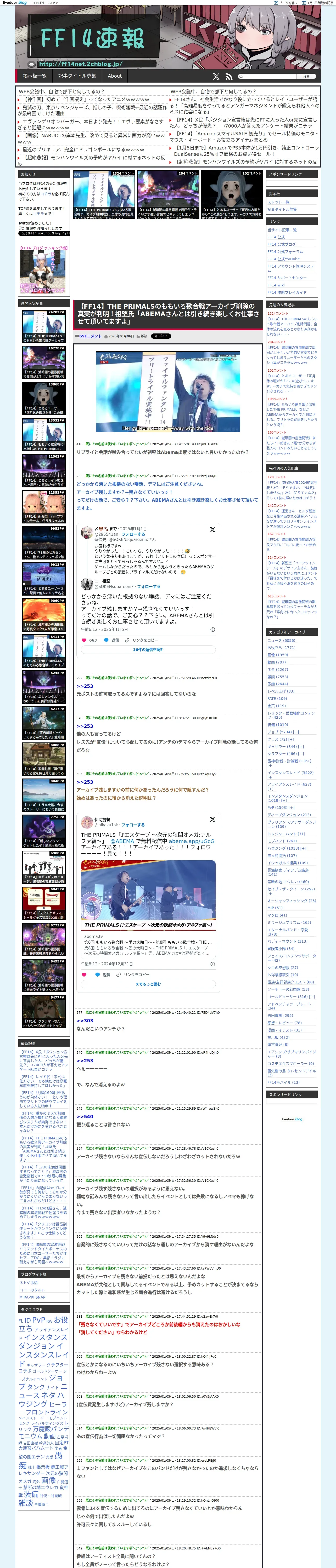Click the >>303 anchor in post 577
This screenshot has height=1568, width=336.
click(85, 1021)
